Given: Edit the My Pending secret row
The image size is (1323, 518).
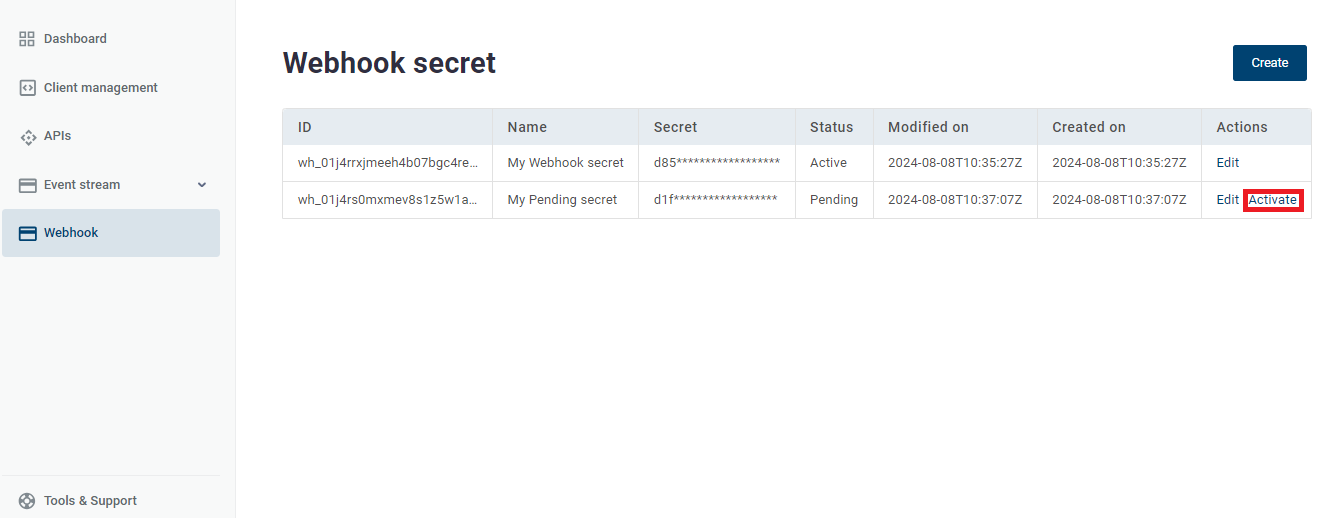Looking at the screenshot, I should point(1227,200).
